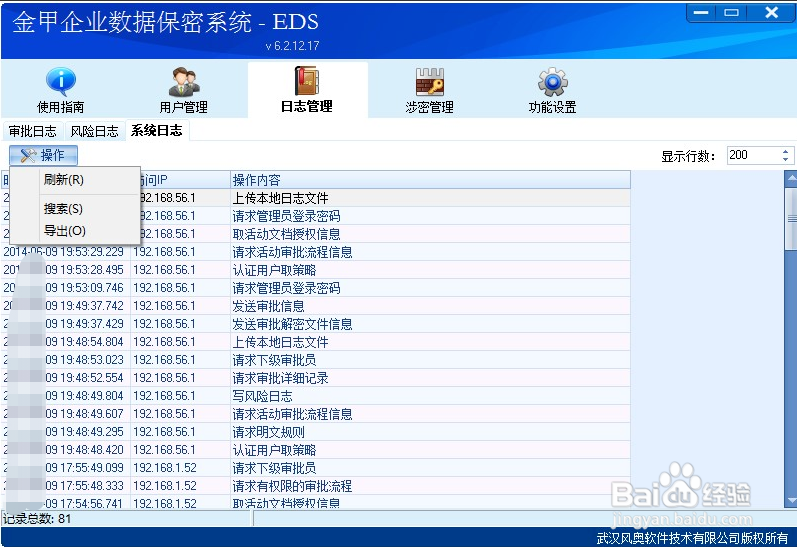Click the 操作 tools button
Image resolution: width=797 pixels, height=547 pixels.
click(43, 155)
